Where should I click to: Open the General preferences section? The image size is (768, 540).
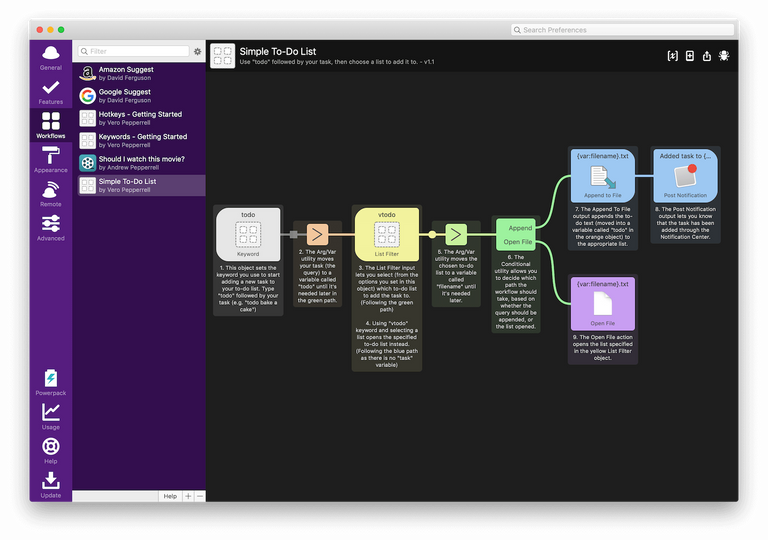pos(51,56)
